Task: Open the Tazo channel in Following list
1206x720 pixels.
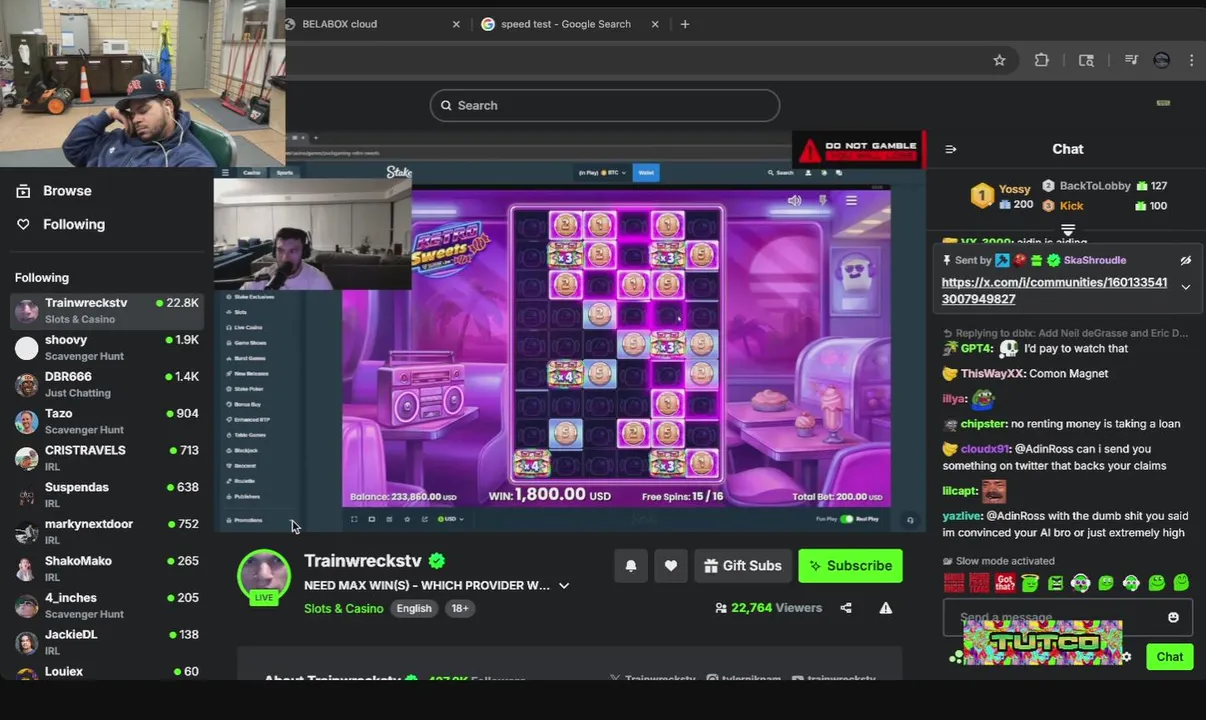Action: 107,421
